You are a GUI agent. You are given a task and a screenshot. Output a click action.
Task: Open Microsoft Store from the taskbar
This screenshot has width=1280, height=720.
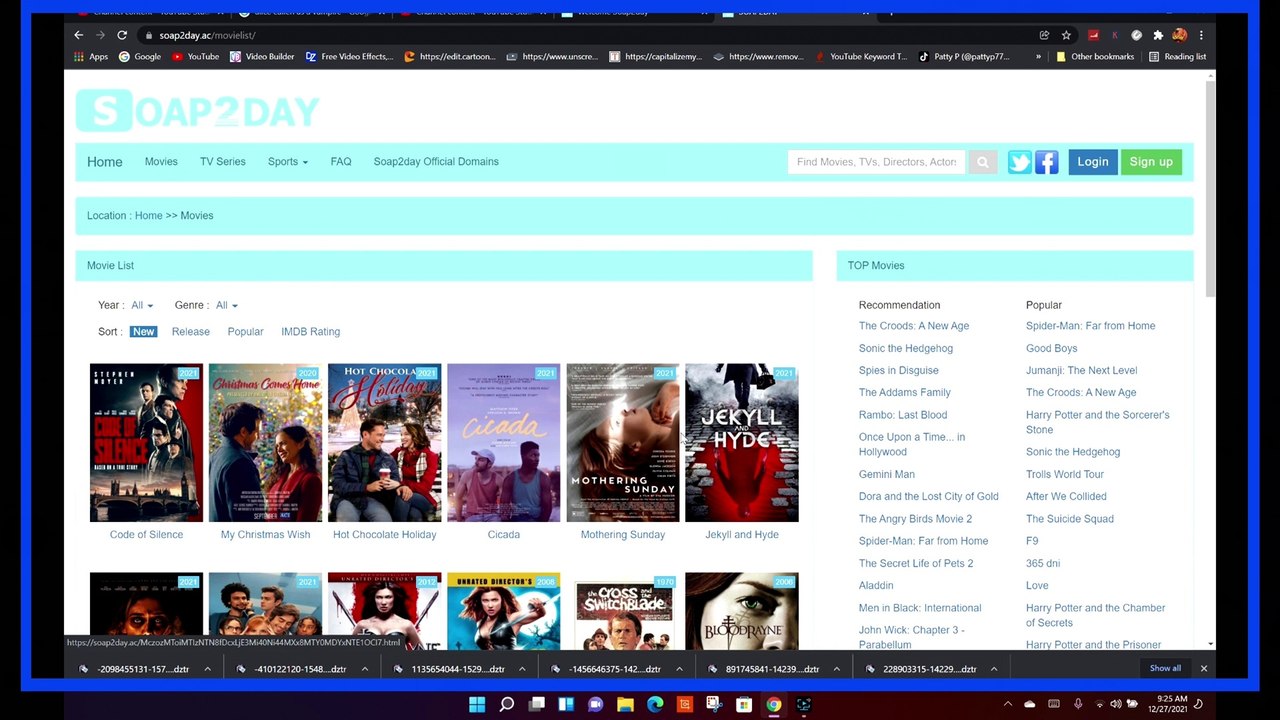[744, 705]
